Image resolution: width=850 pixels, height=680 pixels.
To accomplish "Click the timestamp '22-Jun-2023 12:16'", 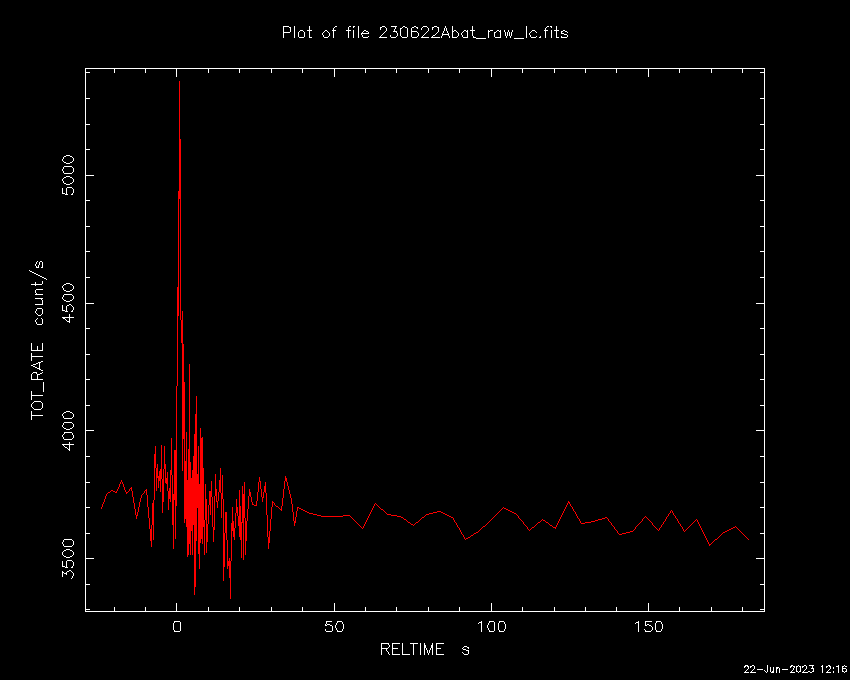I will (x=795, y=669).
